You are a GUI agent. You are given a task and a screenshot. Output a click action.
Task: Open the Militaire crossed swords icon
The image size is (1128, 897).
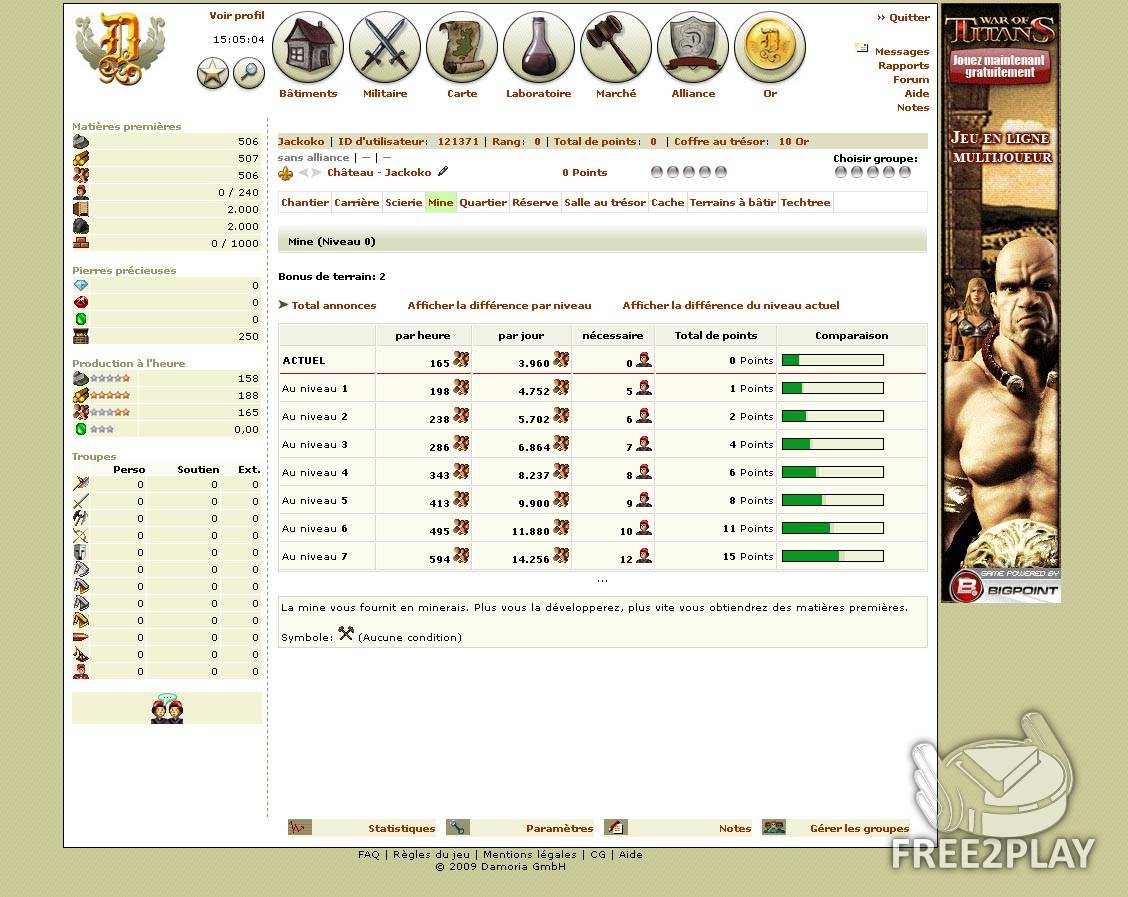[385, 47]
